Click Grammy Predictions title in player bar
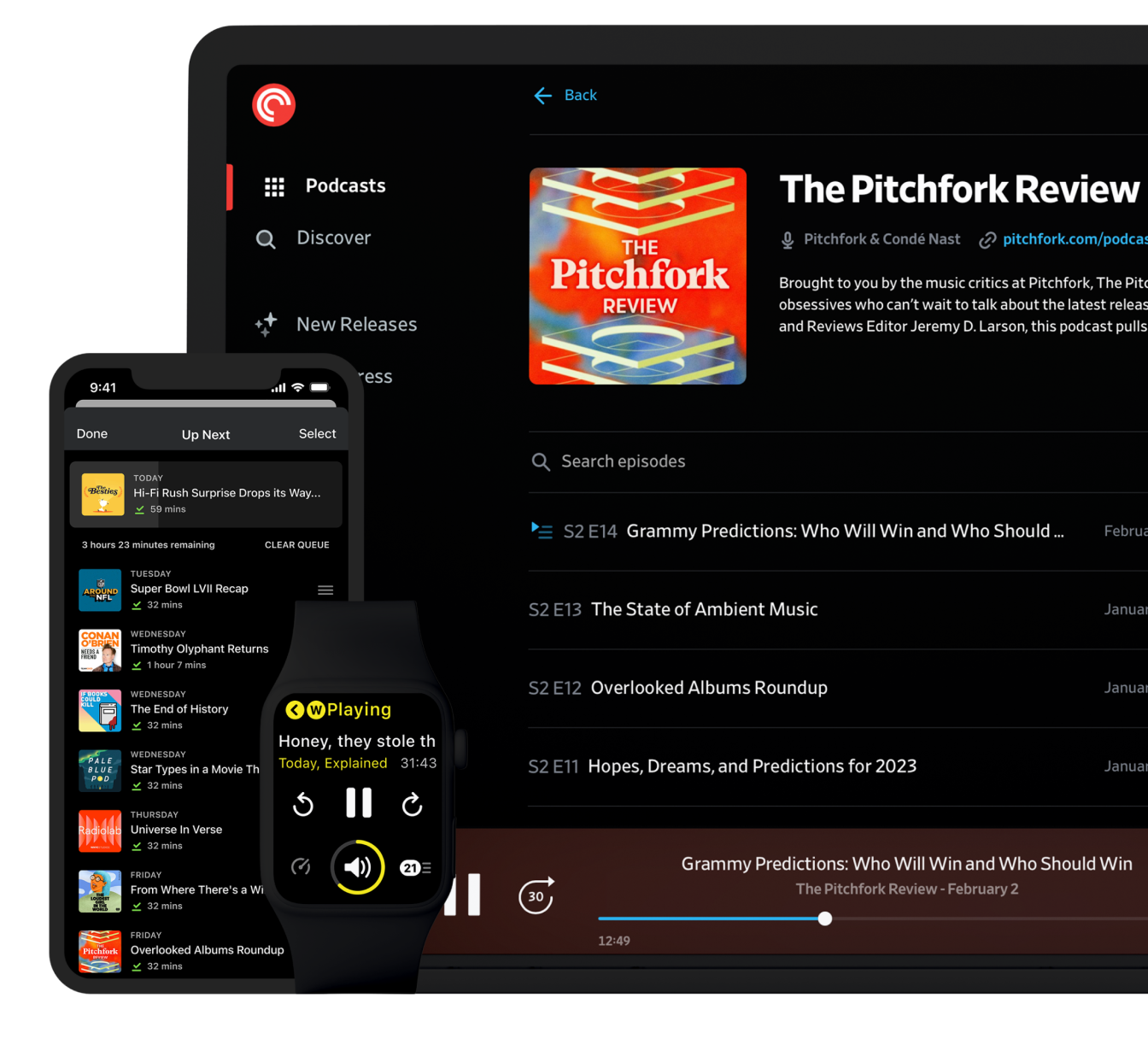Screen dimensions: 1148x1039 (907, 864)
